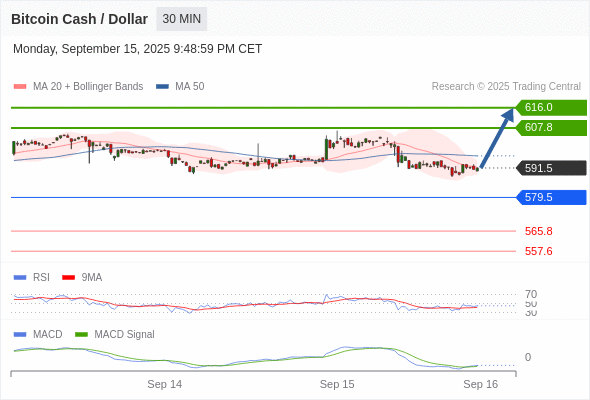
Task: Click the green 607.8 resistance price tag
Action: click(x=551, y=128)
